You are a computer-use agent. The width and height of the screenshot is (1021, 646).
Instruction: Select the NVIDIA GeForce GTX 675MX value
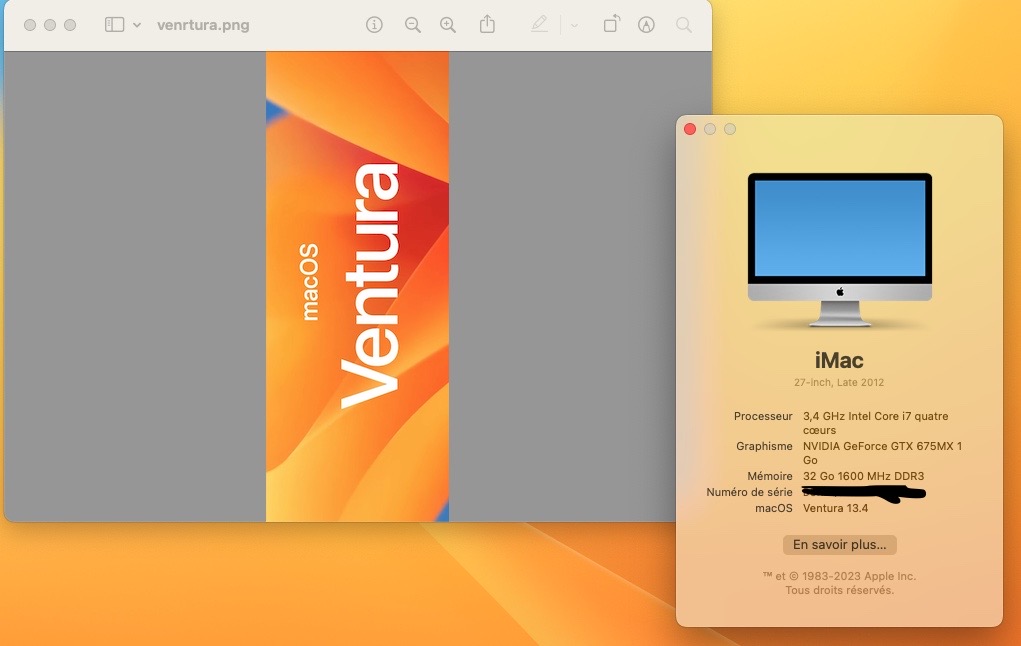tap(882, 453)
